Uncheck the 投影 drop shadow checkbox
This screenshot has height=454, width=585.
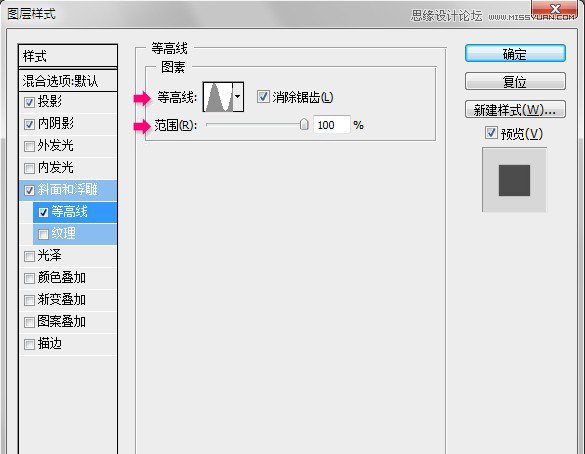[29, 102]
